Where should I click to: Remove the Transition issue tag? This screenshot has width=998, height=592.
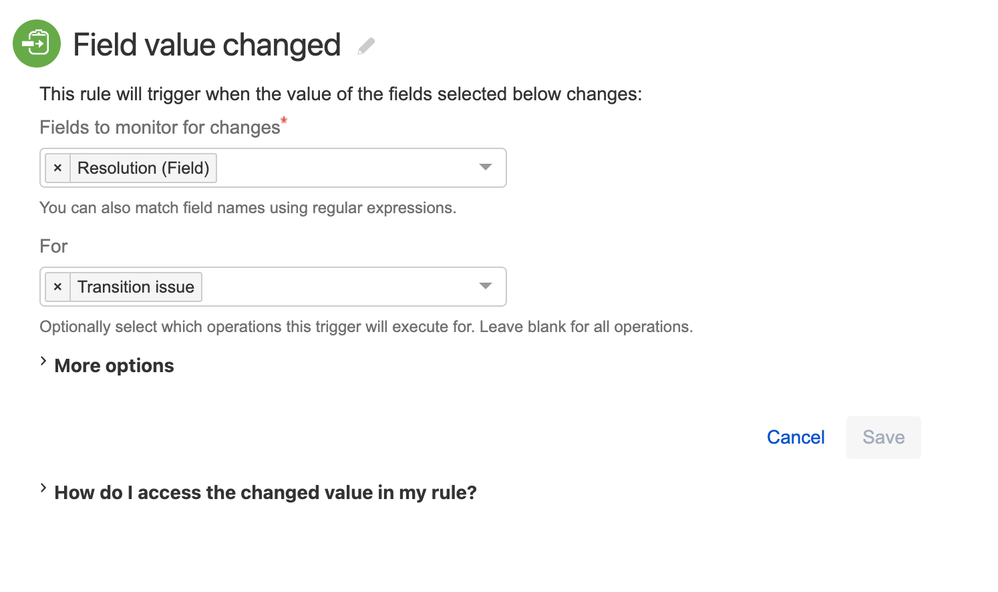[x=58, y=287]
